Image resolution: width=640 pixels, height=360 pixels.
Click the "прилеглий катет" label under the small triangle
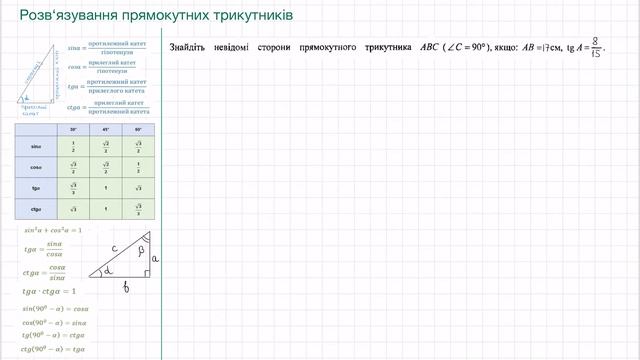tap(34, 110)
